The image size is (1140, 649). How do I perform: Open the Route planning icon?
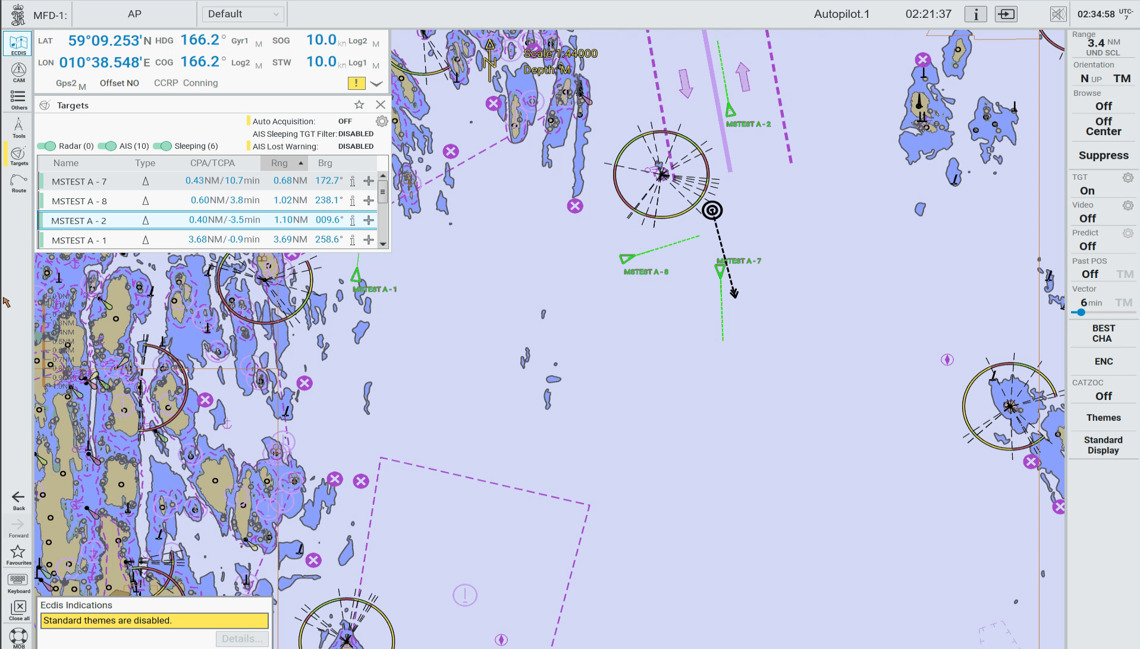(18, 182)
